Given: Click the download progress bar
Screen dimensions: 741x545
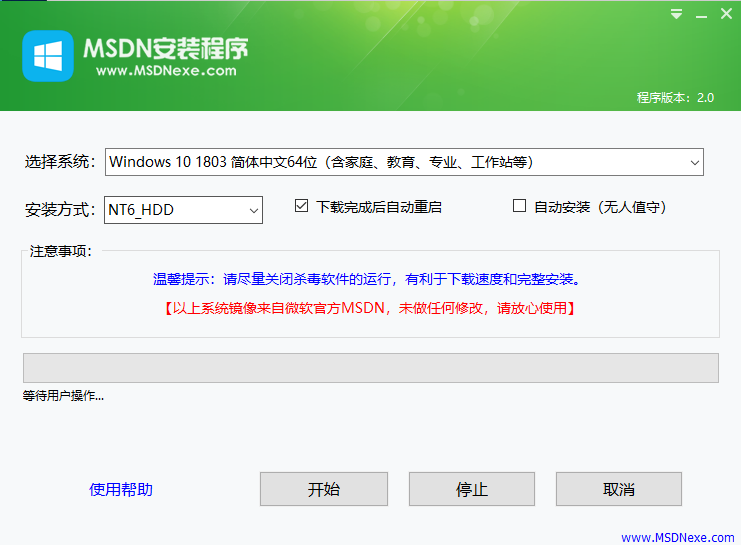Looking at the screenshot, I should (371, 368).
